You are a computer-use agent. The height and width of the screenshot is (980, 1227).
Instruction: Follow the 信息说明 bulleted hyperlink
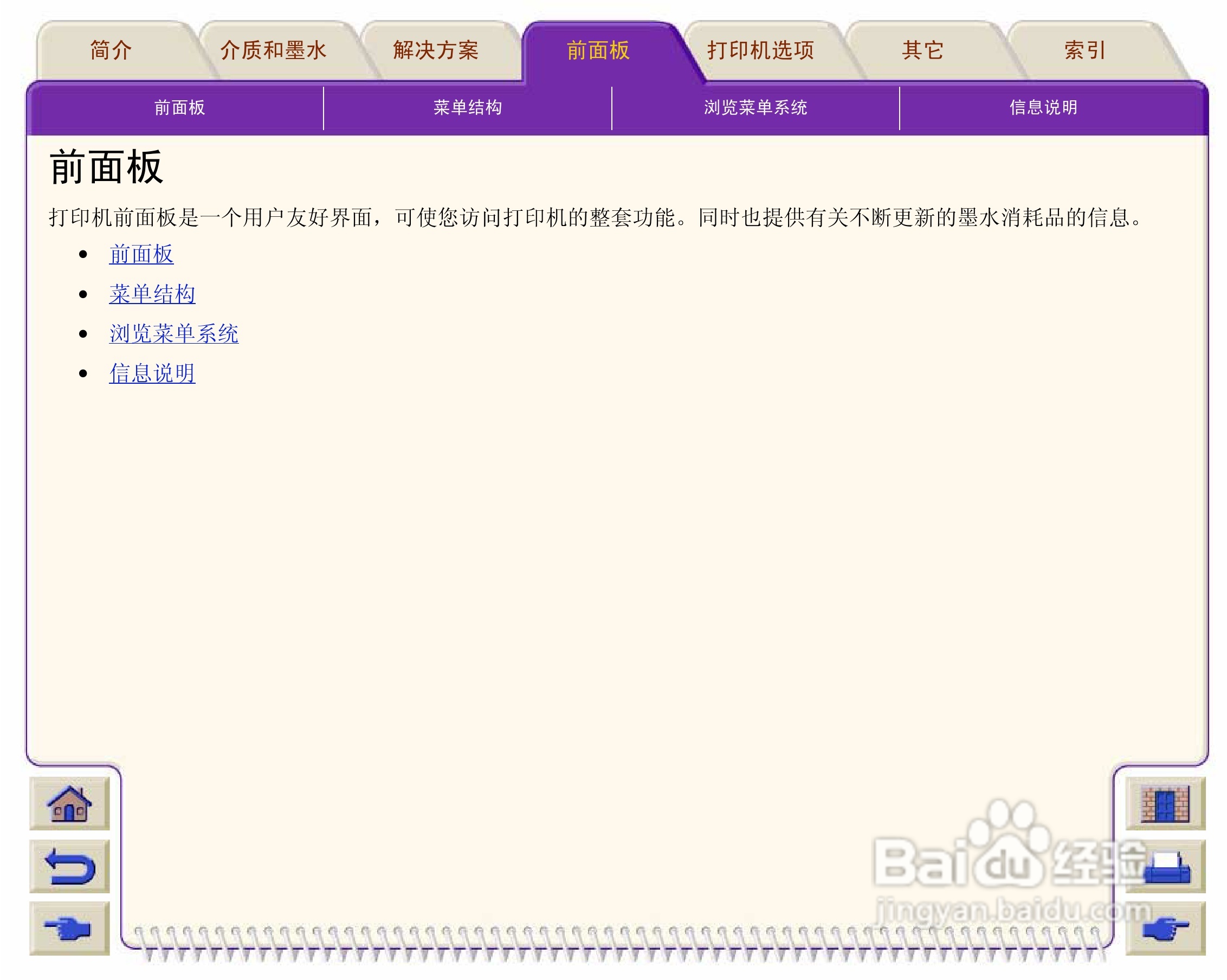[x=152, y=374]
